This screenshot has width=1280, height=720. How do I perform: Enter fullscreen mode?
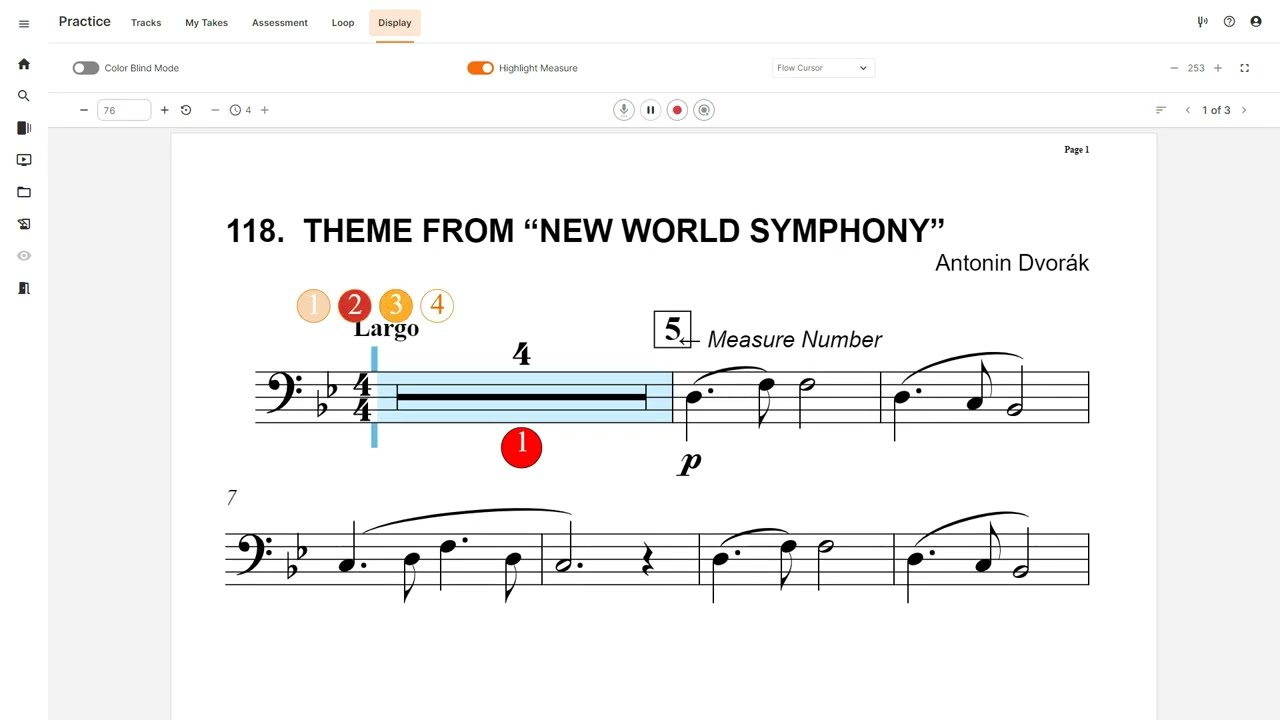[x=1245, y=68]
